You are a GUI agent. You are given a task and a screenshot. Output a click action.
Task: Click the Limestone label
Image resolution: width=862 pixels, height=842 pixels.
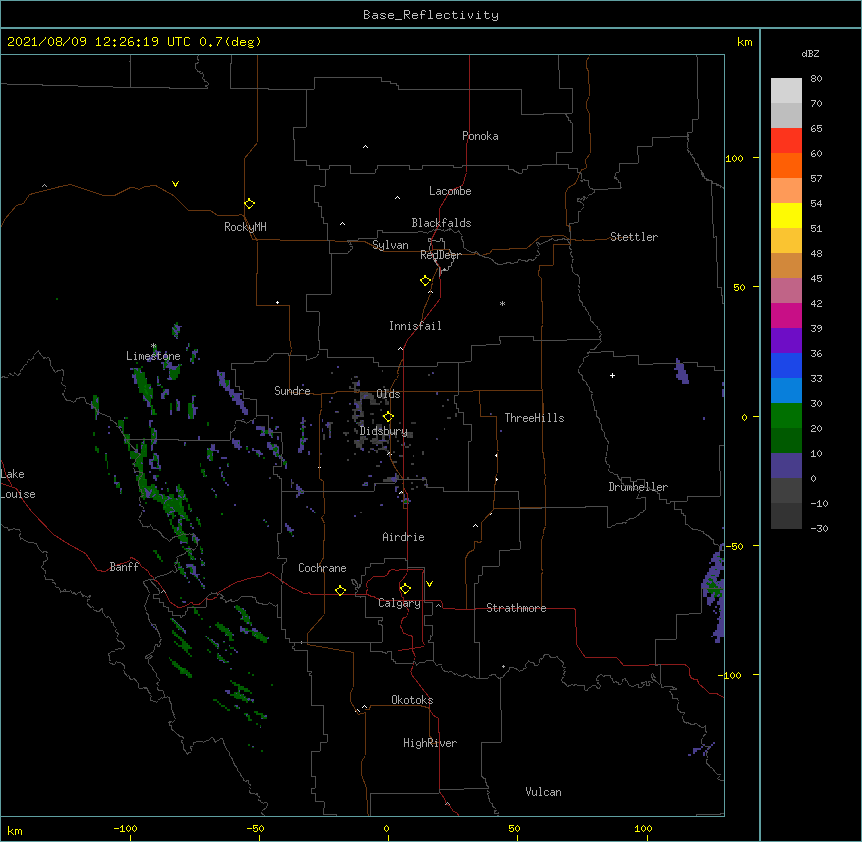click(153, 356)
